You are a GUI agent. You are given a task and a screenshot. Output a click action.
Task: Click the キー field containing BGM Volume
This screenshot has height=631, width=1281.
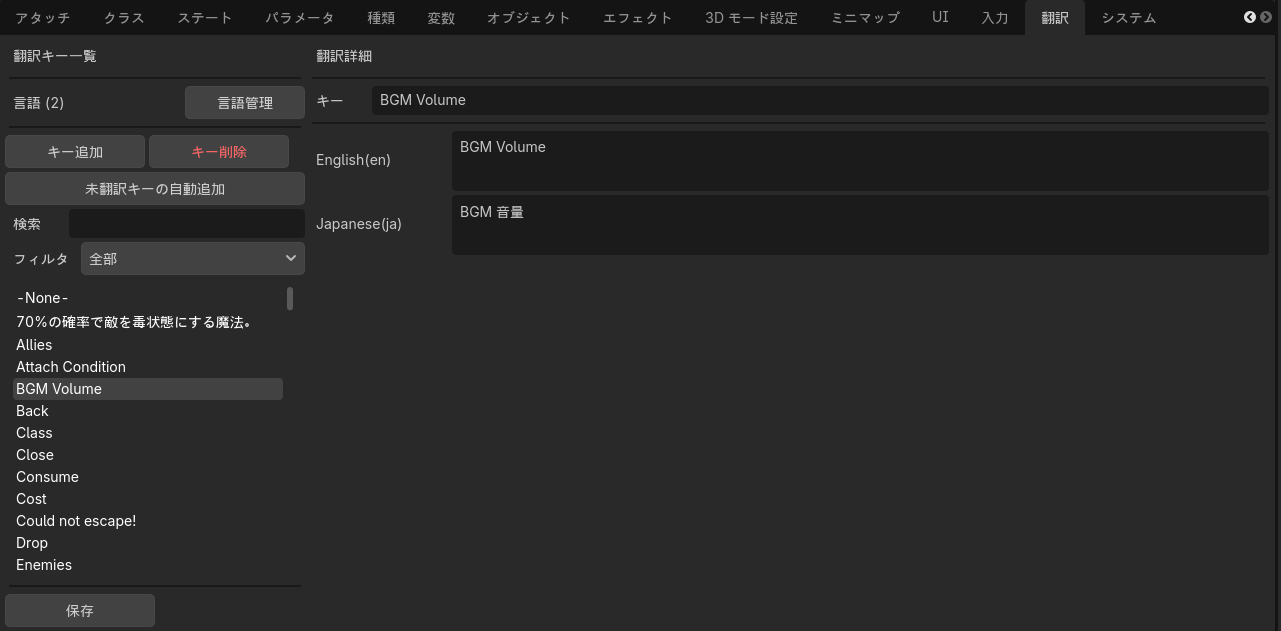[x=820, y=100]
